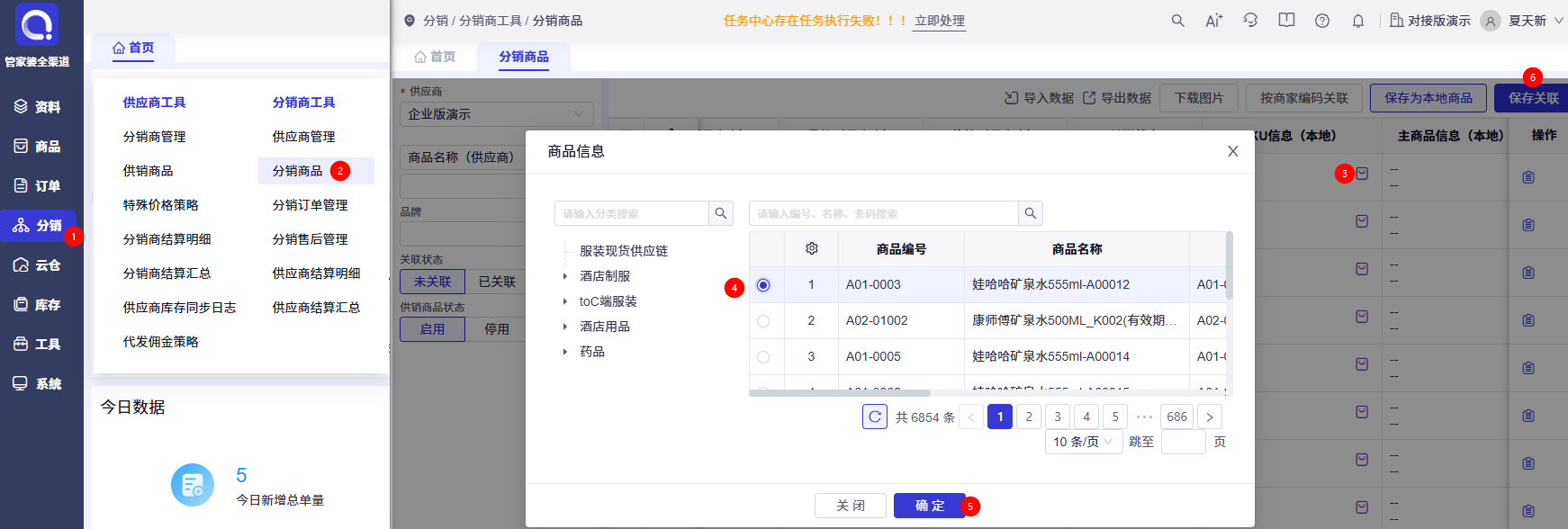Toggle 已关联 association status filter

(x=497, y=282)
